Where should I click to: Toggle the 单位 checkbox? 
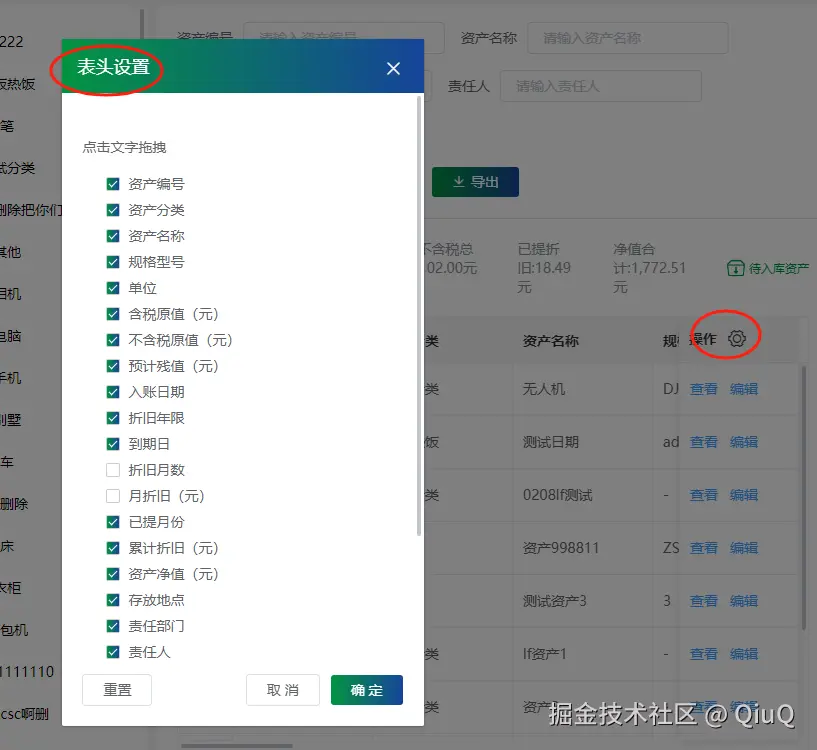[113, 288]
